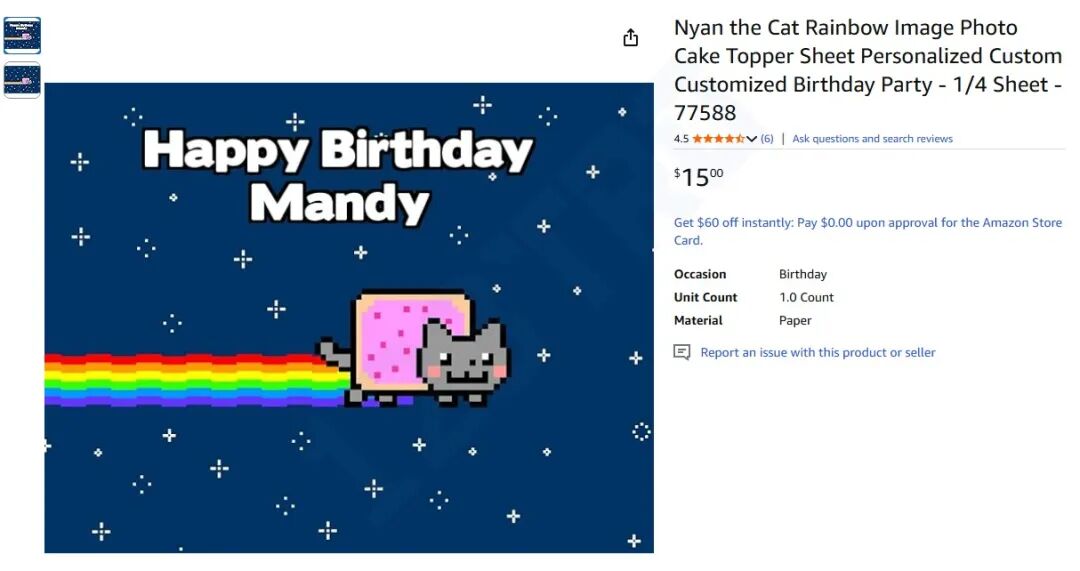This screenshot has height=571, width=1080.
Task: Open the (6) customer reviews link
Action: [x=767, y=139]
